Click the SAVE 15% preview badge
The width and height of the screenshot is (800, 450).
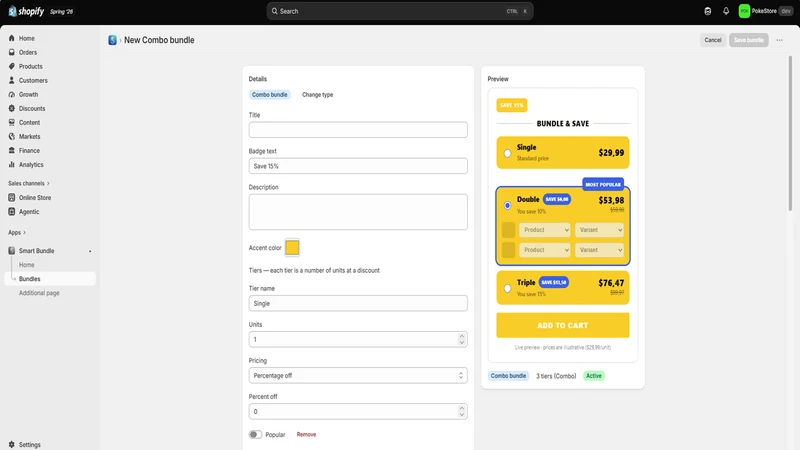512,105
